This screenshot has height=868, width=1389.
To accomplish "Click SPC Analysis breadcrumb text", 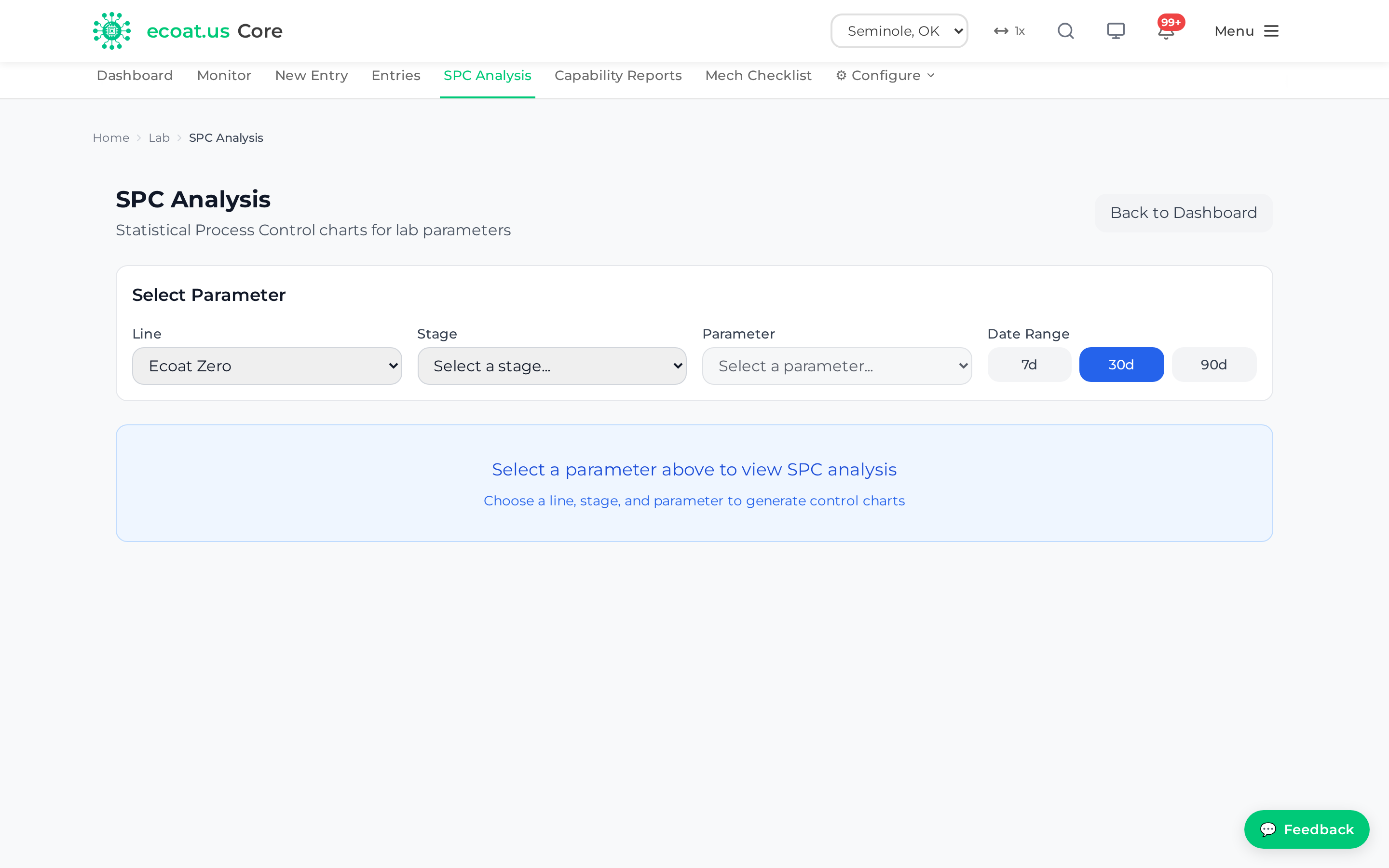I will coord(226,138).
